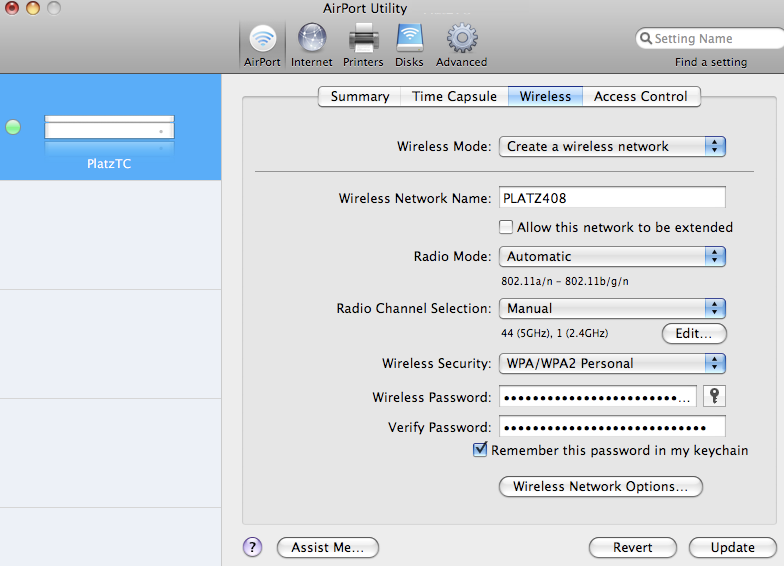Open the Wireless Mode dropdown
The width and height of the screenshot is (784, 566).
[x=612, y=146]
